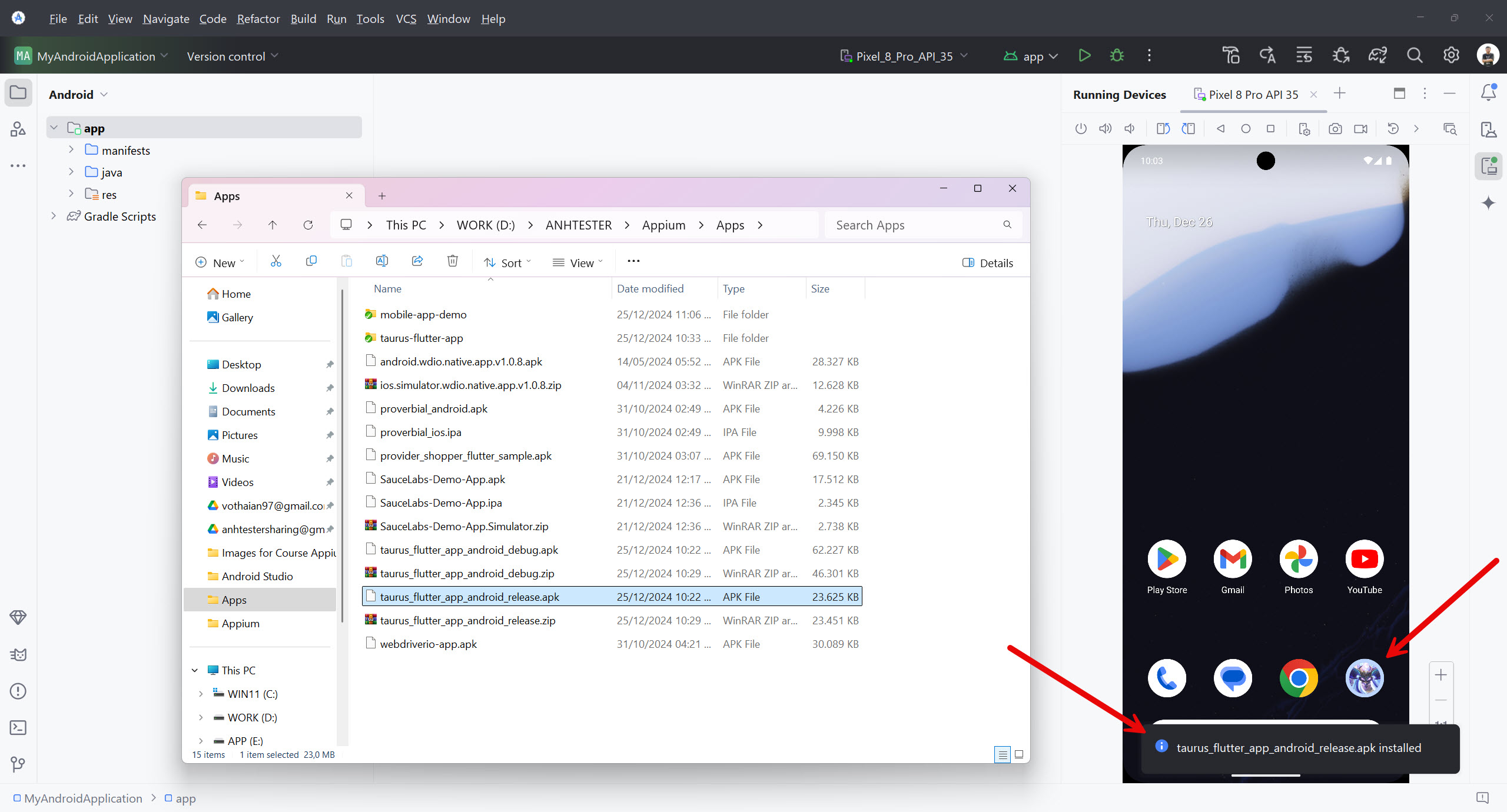Viewport: 1507px width, 812px height.
Task: Open View dropdown in Explorer
Action: pos(577,263)
